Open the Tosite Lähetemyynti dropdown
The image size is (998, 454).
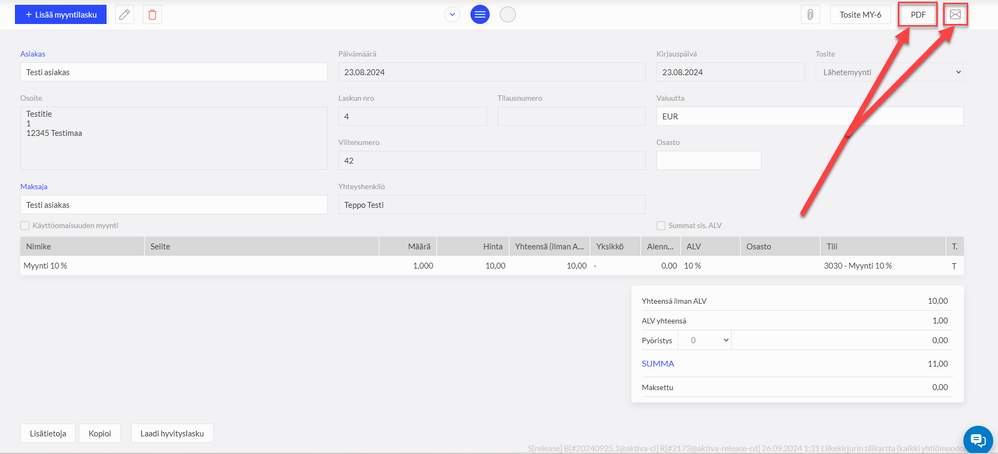(889, 73)
